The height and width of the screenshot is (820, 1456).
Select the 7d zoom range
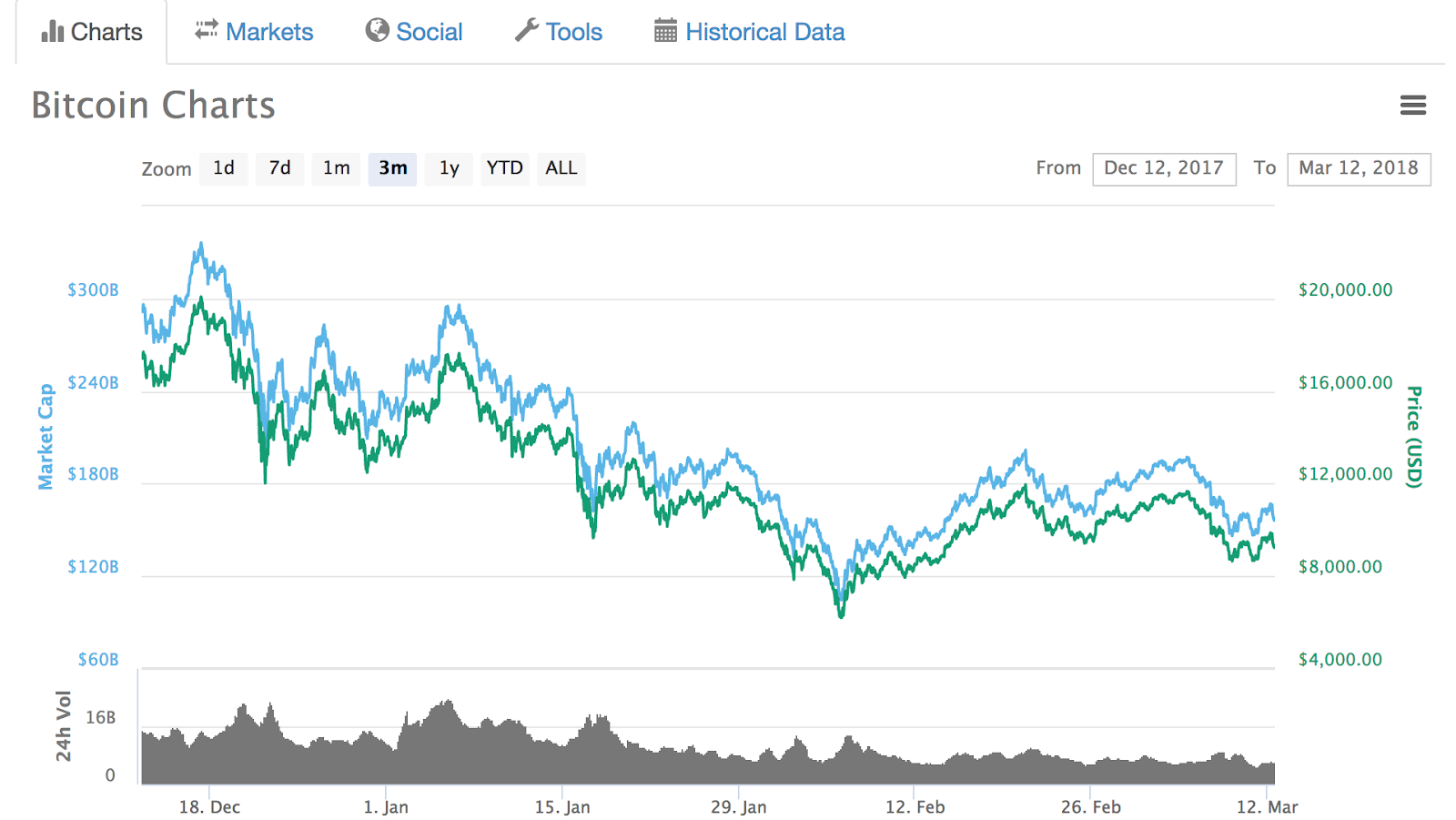279,168
